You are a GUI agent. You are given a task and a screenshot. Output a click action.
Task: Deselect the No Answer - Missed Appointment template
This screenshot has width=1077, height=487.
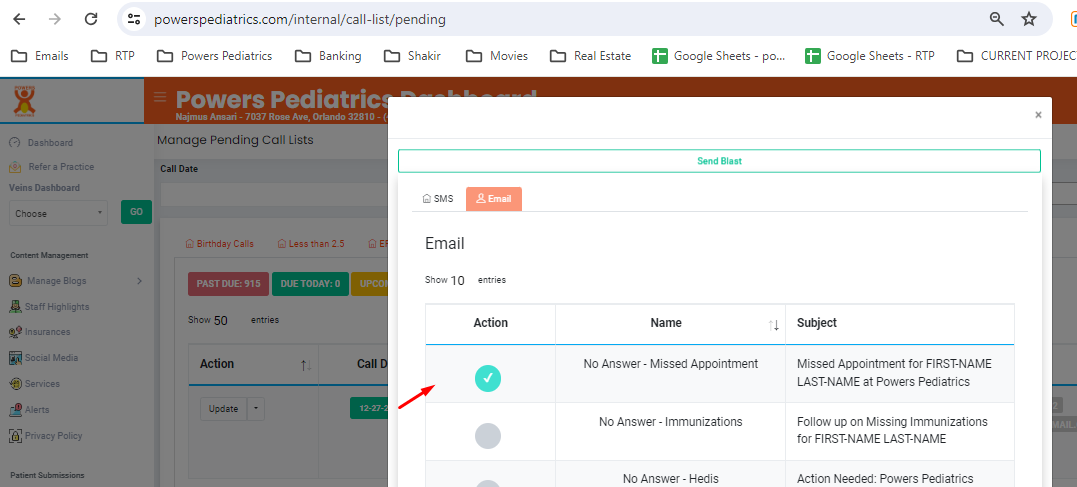tap(487, 377)
